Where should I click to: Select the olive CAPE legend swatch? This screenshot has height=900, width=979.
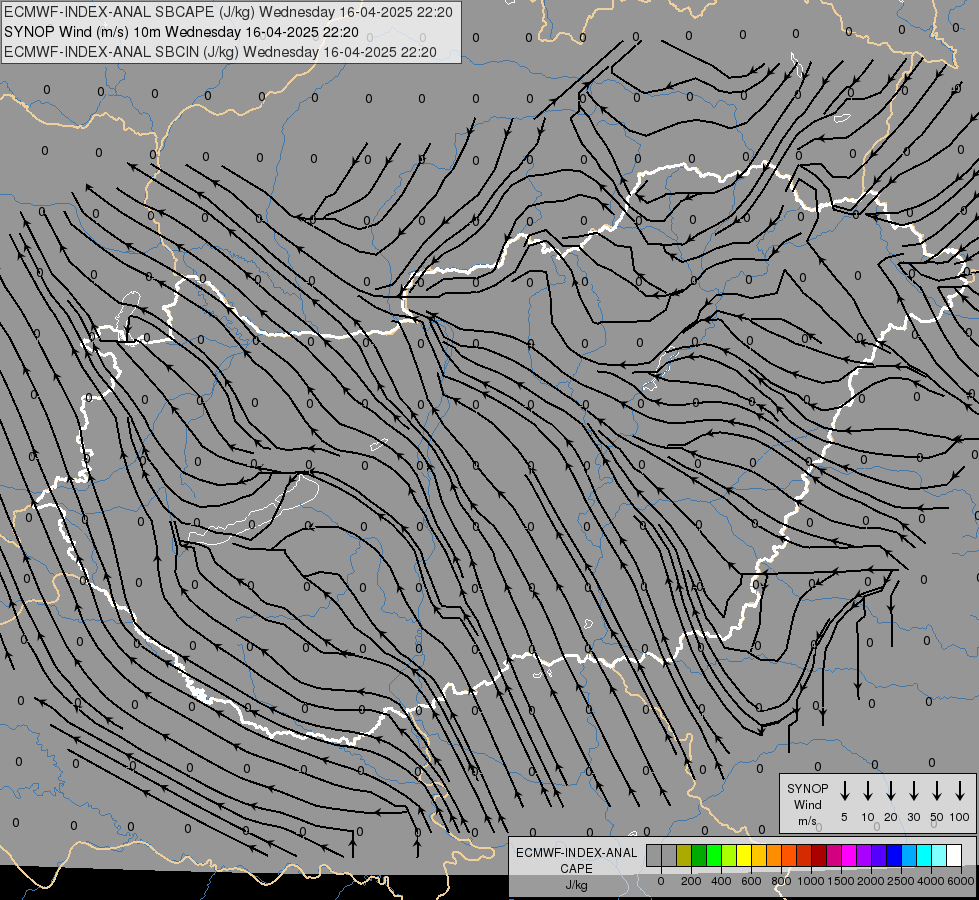pos(684,856)
